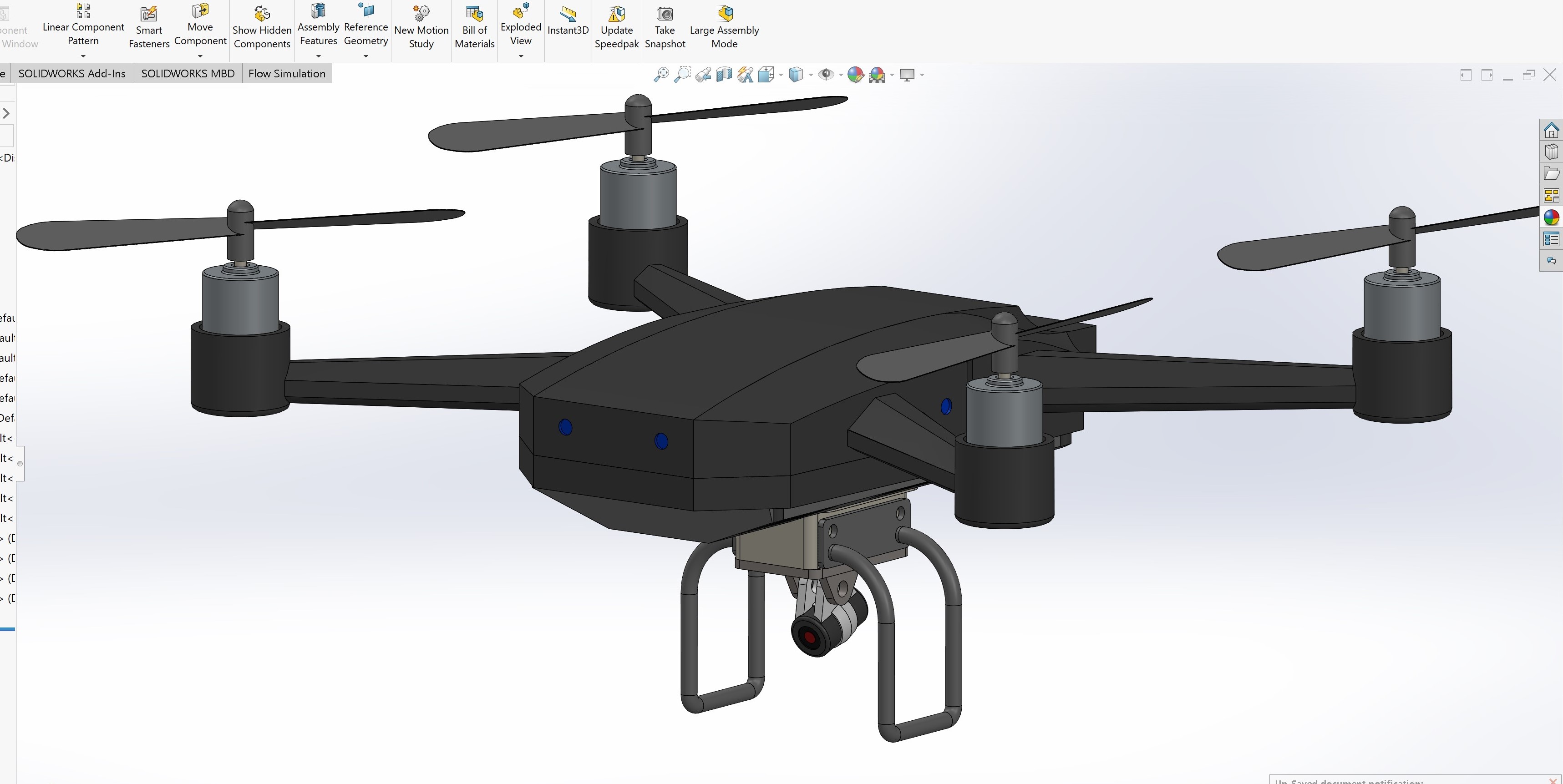Open Design Library task pane tab
This screenshot has height=784, width=1563.
point(1552,152)
